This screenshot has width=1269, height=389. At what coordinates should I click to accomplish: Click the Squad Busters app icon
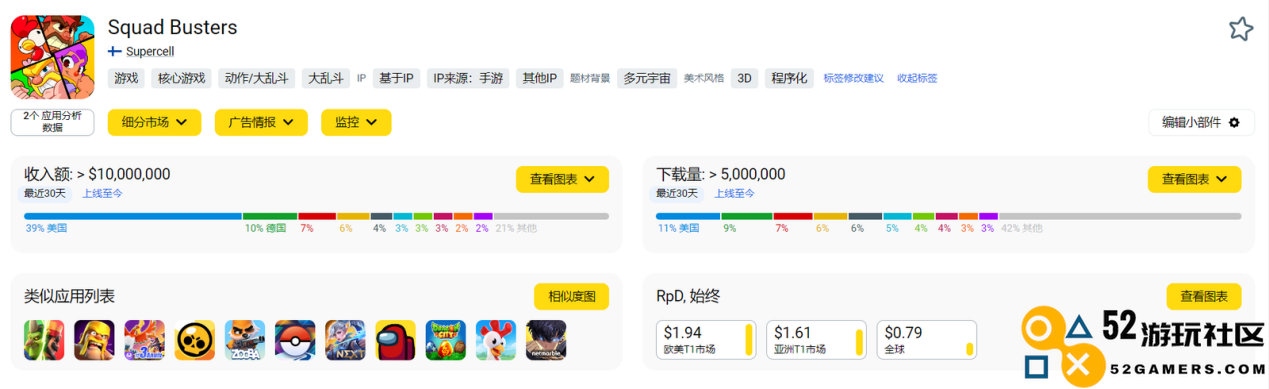52,57
